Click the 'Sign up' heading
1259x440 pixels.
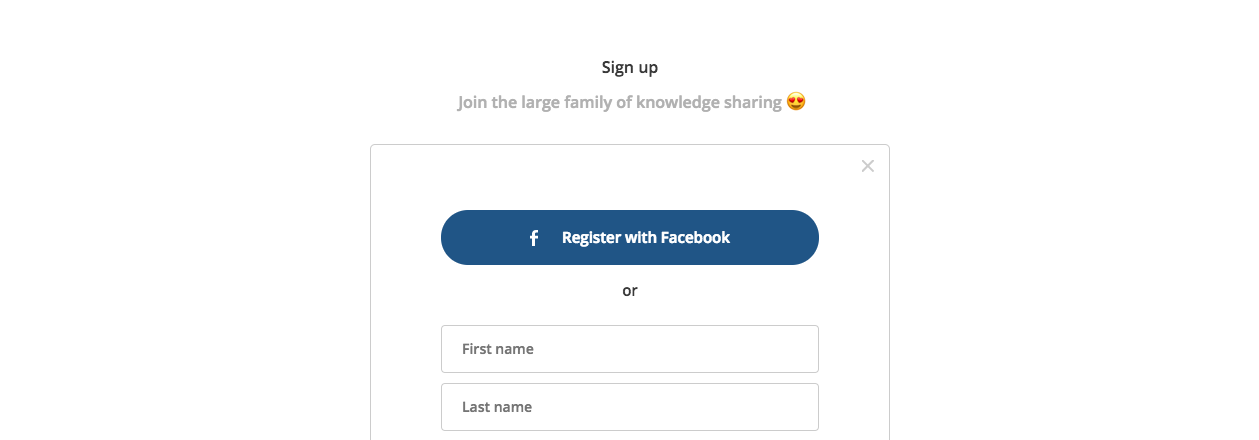tap(629, 68)
